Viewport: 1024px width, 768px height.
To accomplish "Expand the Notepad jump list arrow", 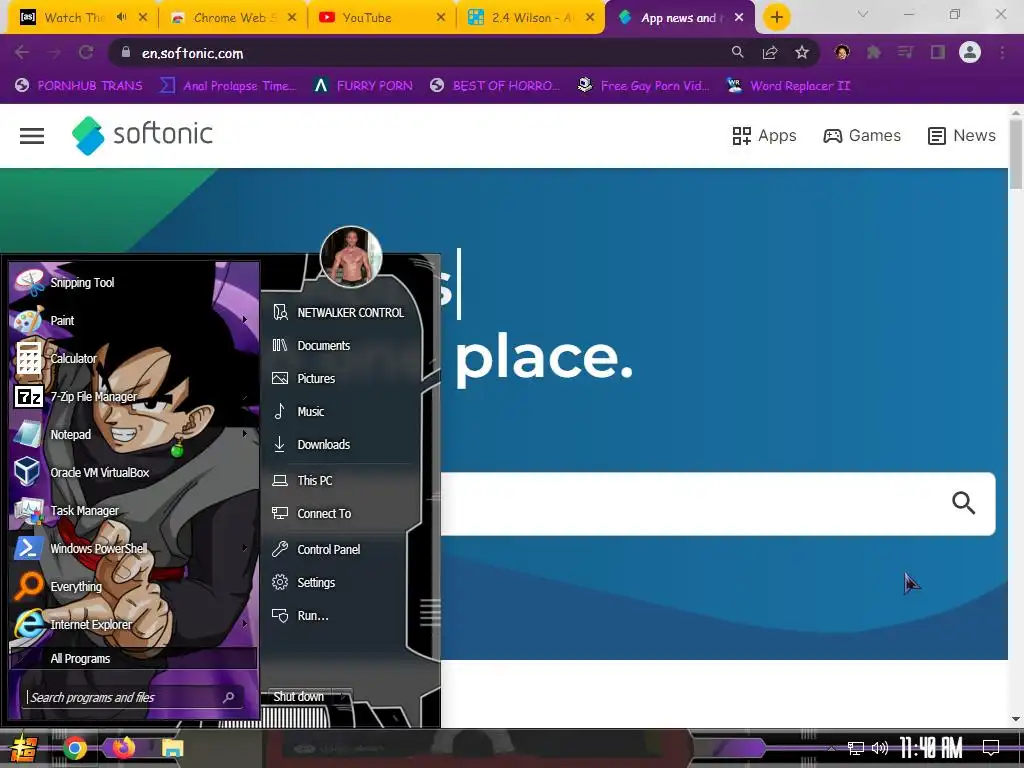I will tap(245, 434).
